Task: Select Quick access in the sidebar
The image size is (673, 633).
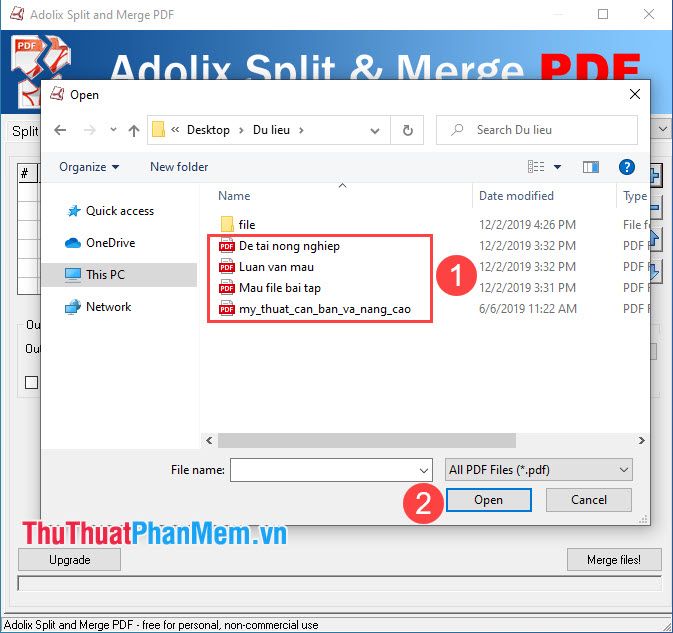Action: click(120, 211)
